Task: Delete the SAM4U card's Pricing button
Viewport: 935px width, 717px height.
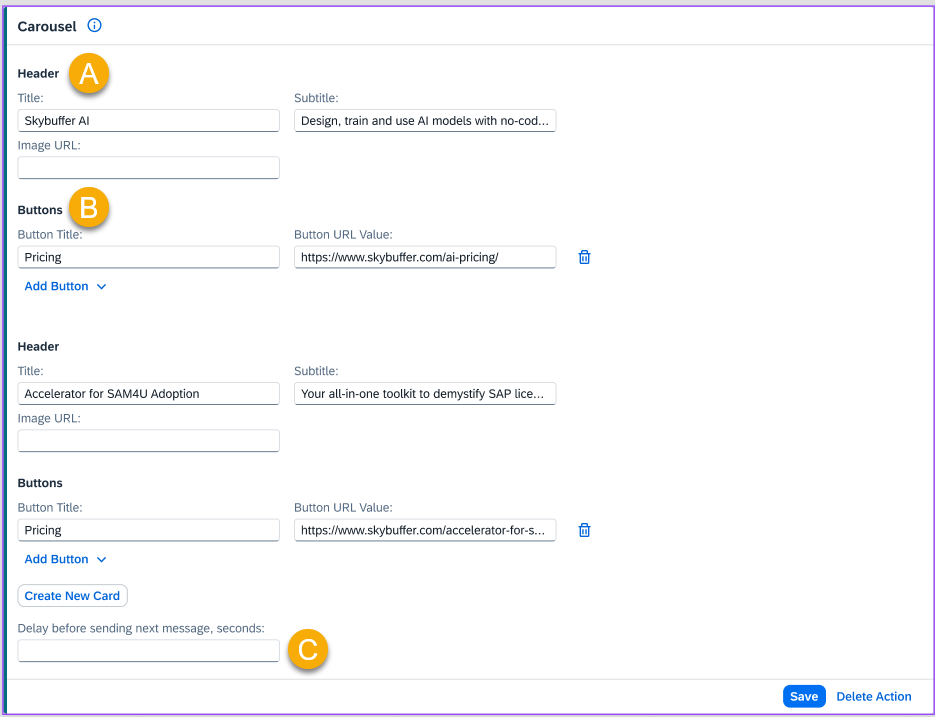Action: (x=585, y=530)
